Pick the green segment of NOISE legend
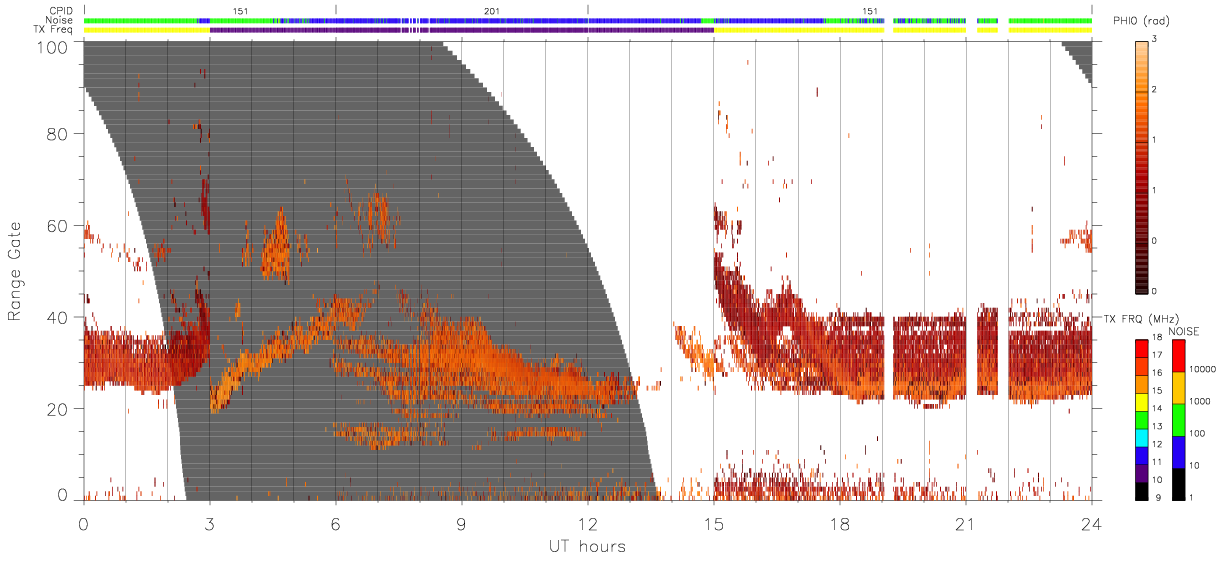The image size is (1228, 567). click(1181, 419)
